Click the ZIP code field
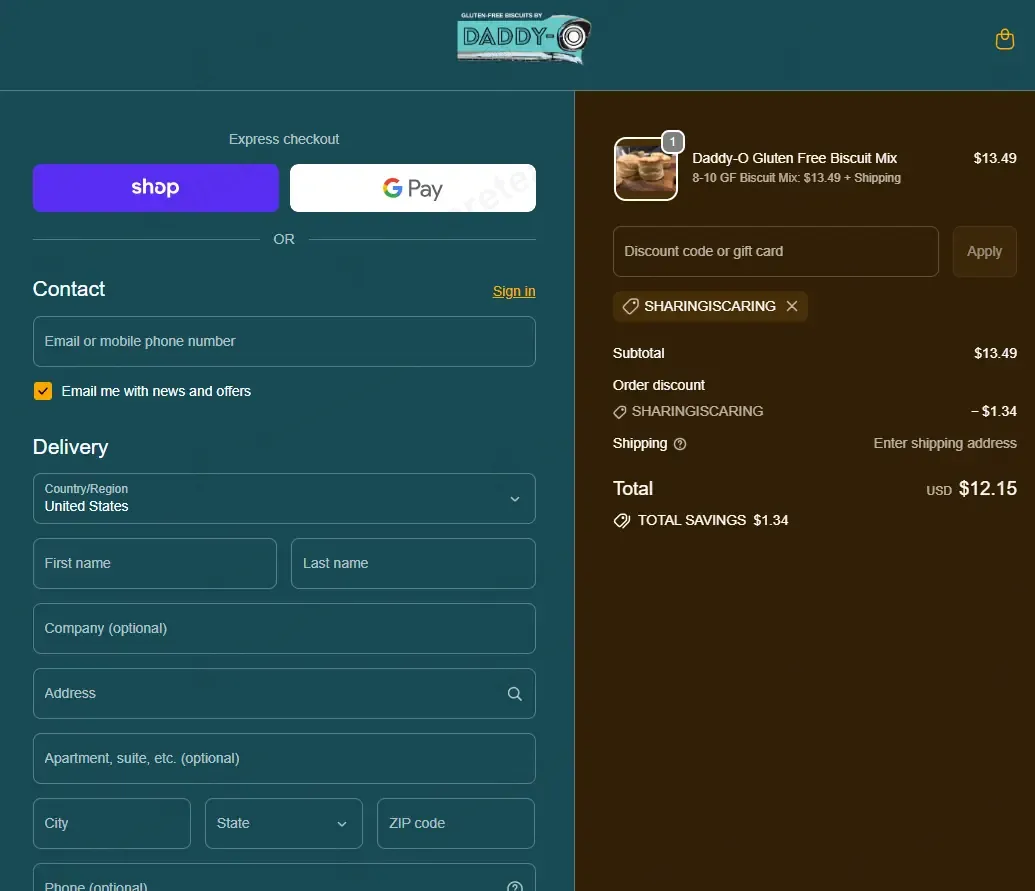Image resolution: width=1035 pixels, height=891 pixels. tap(455, 823)
